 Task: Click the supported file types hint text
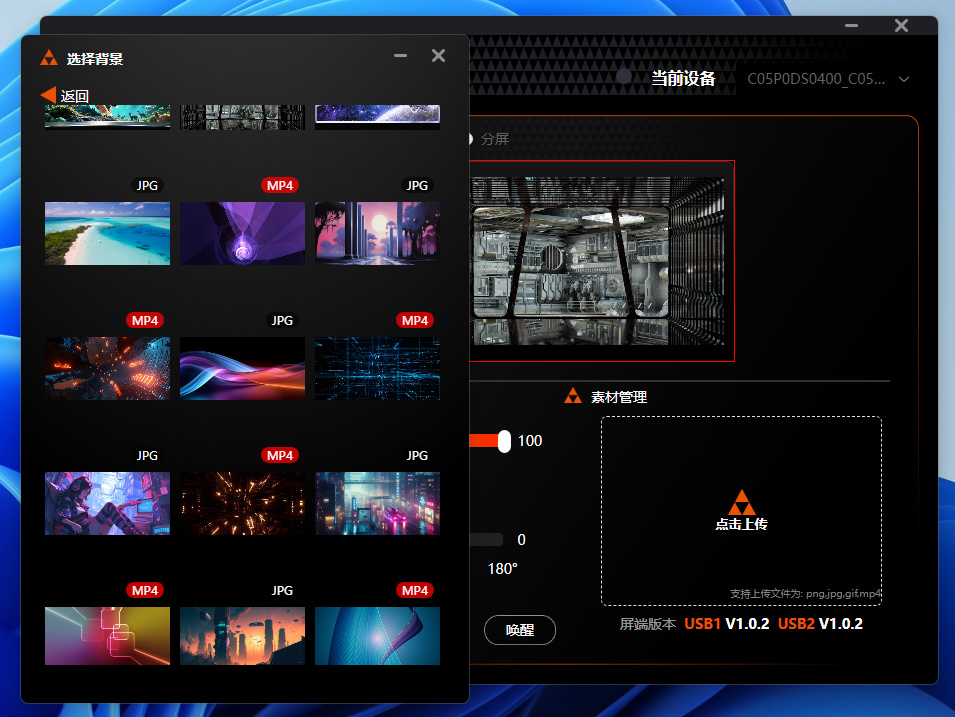805,593
